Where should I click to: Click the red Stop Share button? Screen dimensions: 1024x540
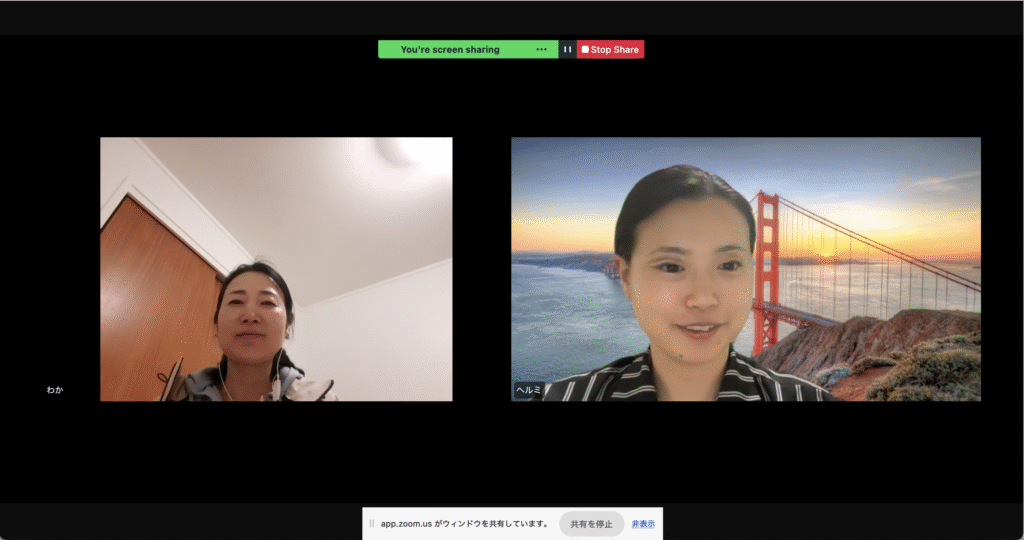coord(611,49)
